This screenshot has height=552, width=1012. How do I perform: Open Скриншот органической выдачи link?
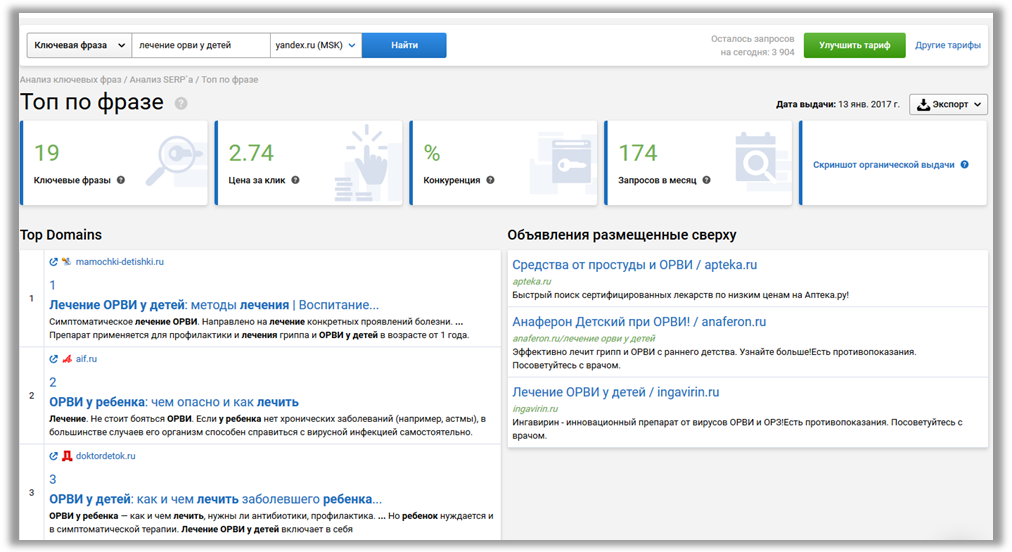pyautogui.click(x=884, y=165)
